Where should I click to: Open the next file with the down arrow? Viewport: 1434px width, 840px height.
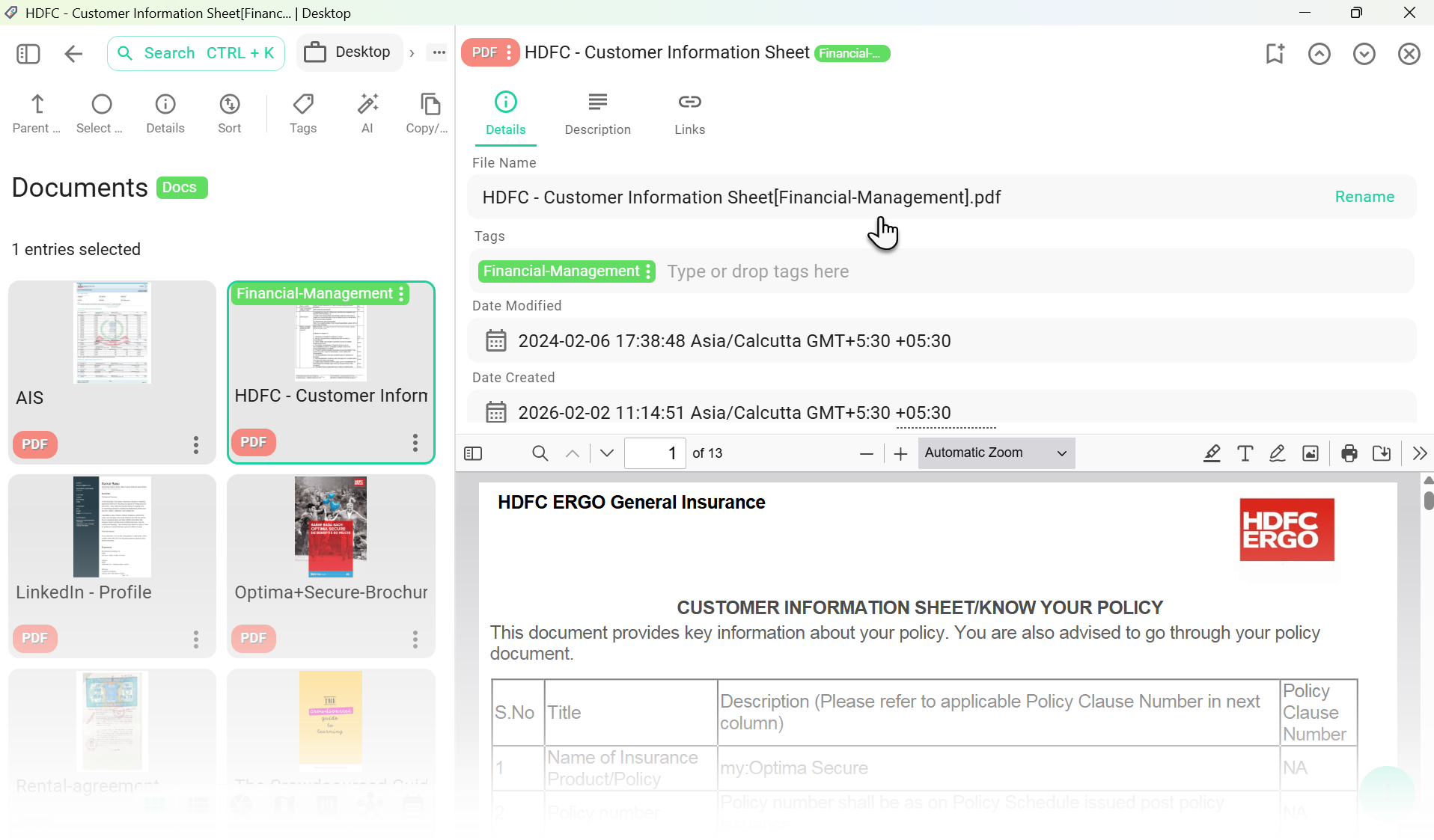1364,54
